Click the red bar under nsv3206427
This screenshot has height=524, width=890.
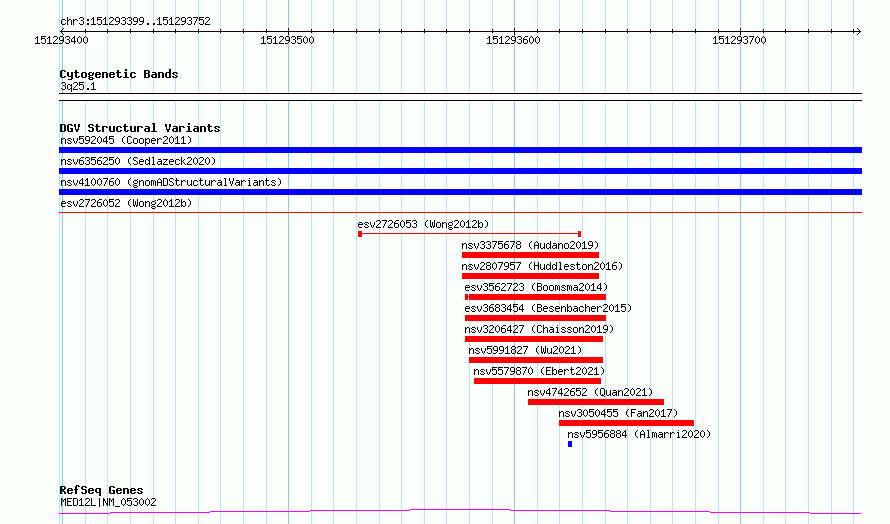(534, 339)
